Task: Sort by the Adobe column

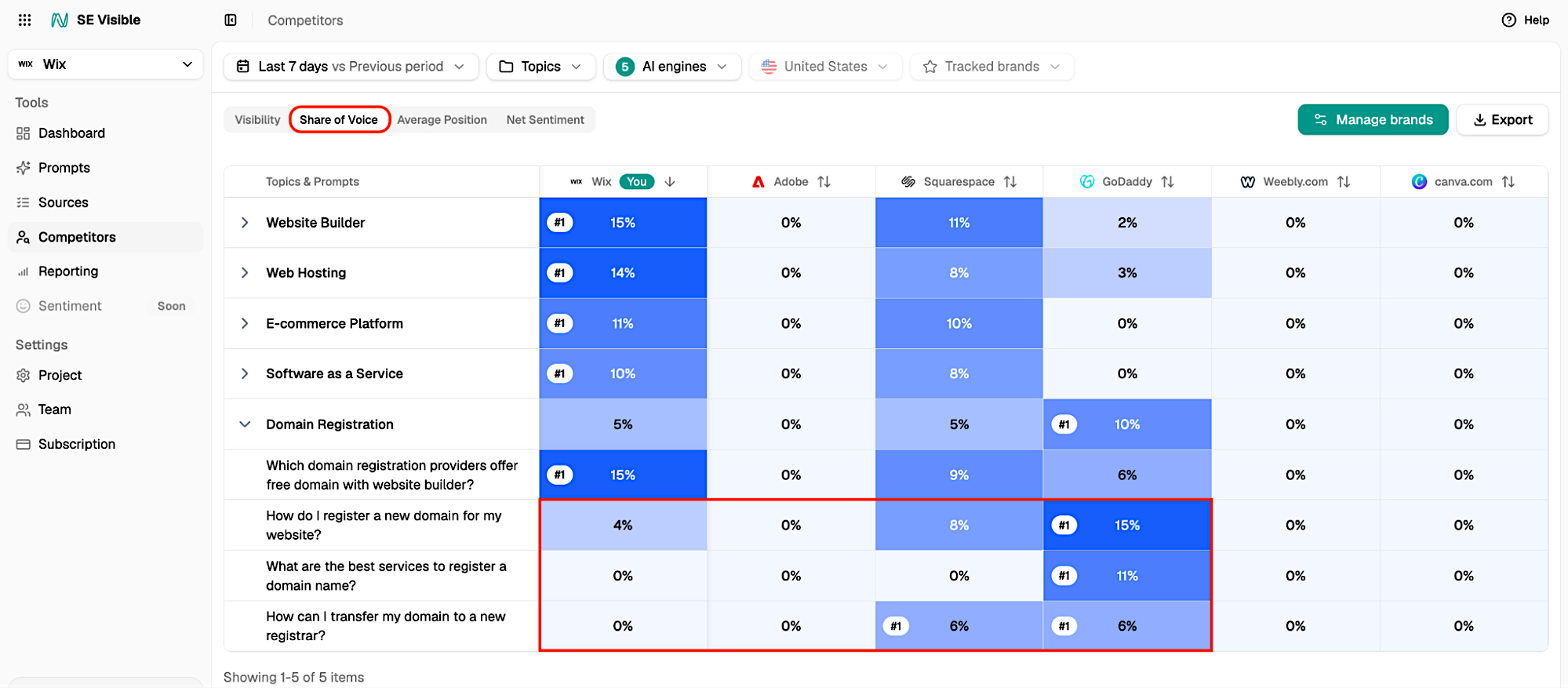Action: 824,182
